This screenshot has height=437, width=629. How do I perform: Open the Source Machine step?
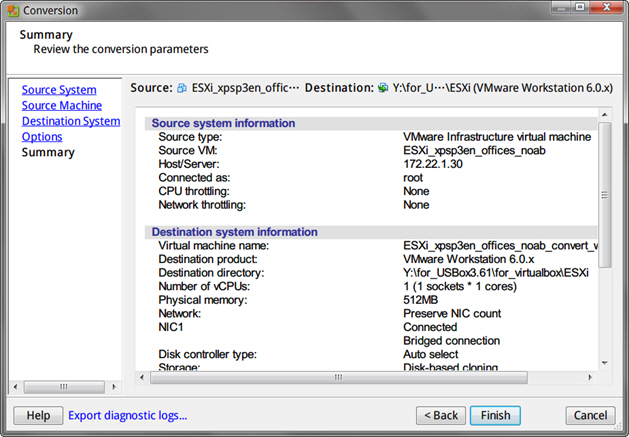(61, 106)
